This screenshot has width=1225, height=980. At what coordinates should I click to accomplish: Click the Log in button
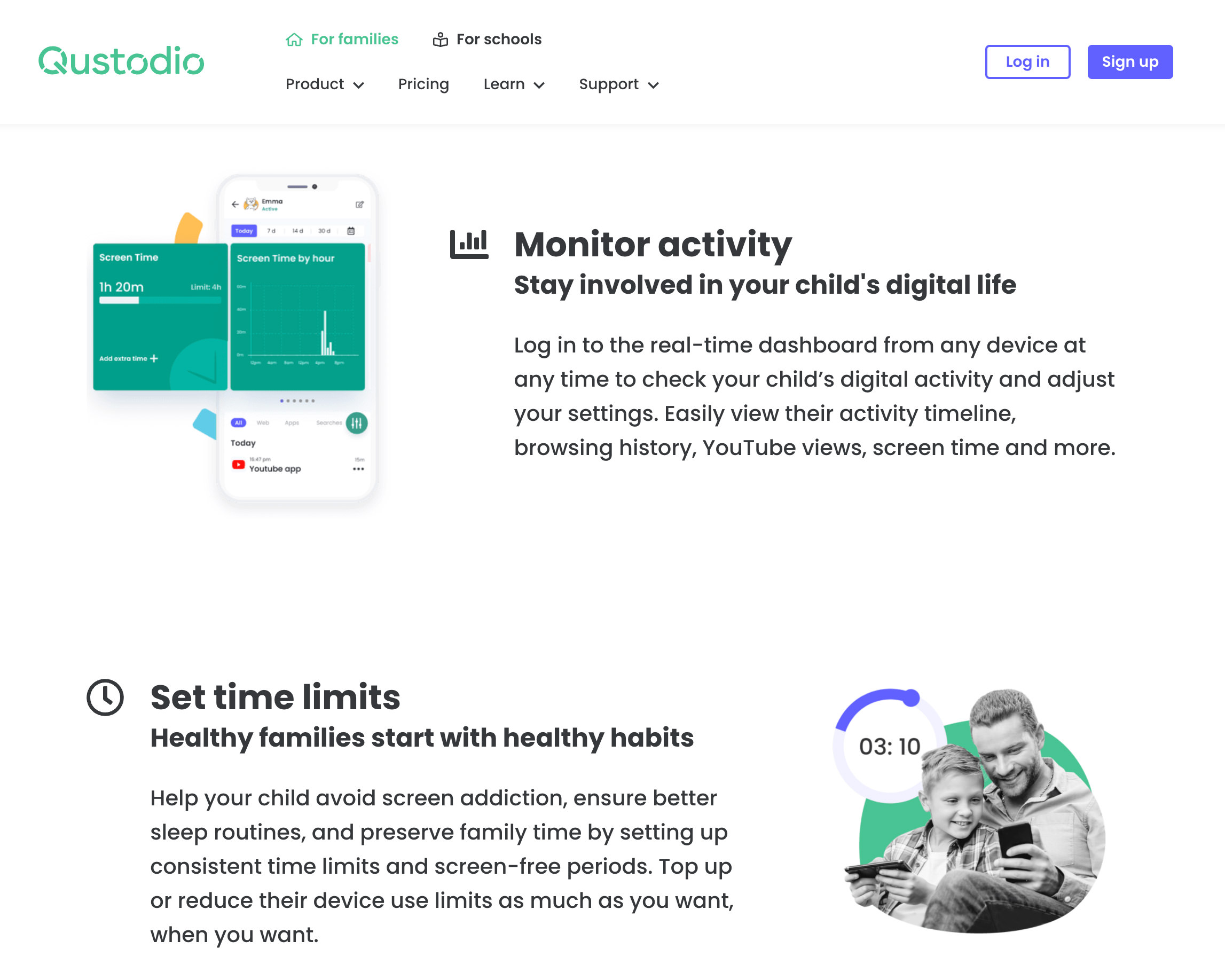(1027, 61)
